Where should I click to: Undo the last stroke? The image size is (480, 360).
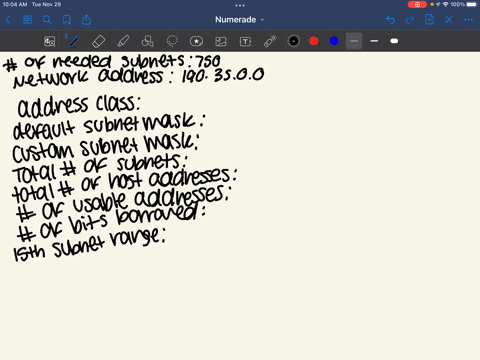click(390, 20)
